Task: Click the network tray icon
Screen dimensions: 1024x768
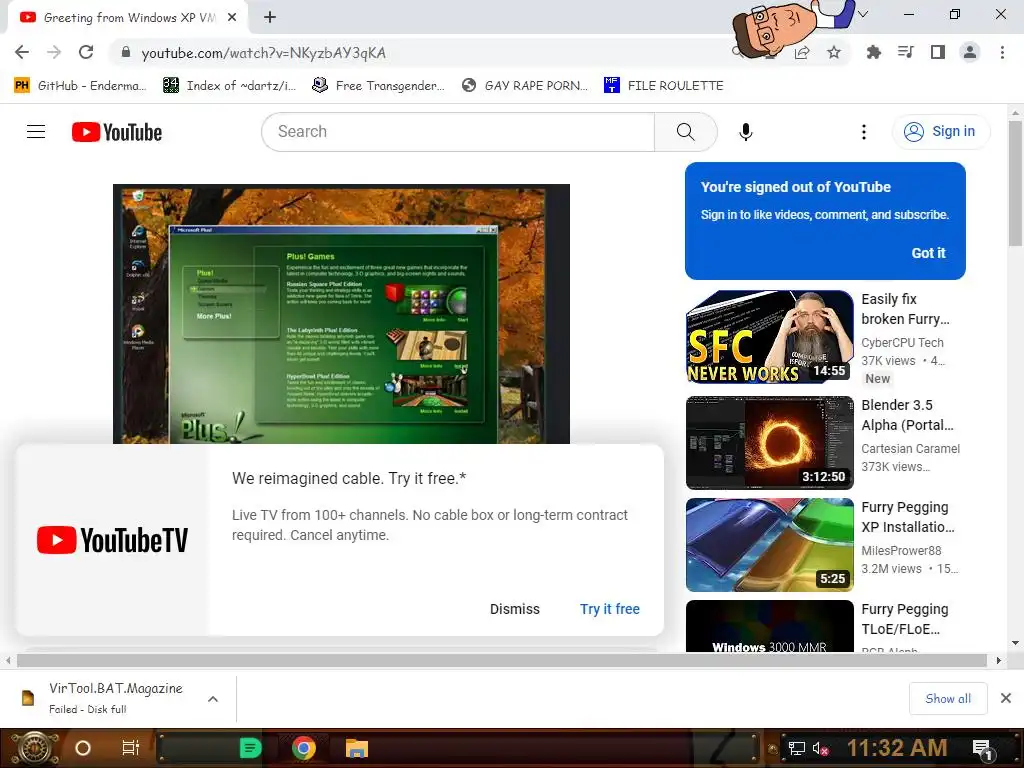Action: [797, 748]
